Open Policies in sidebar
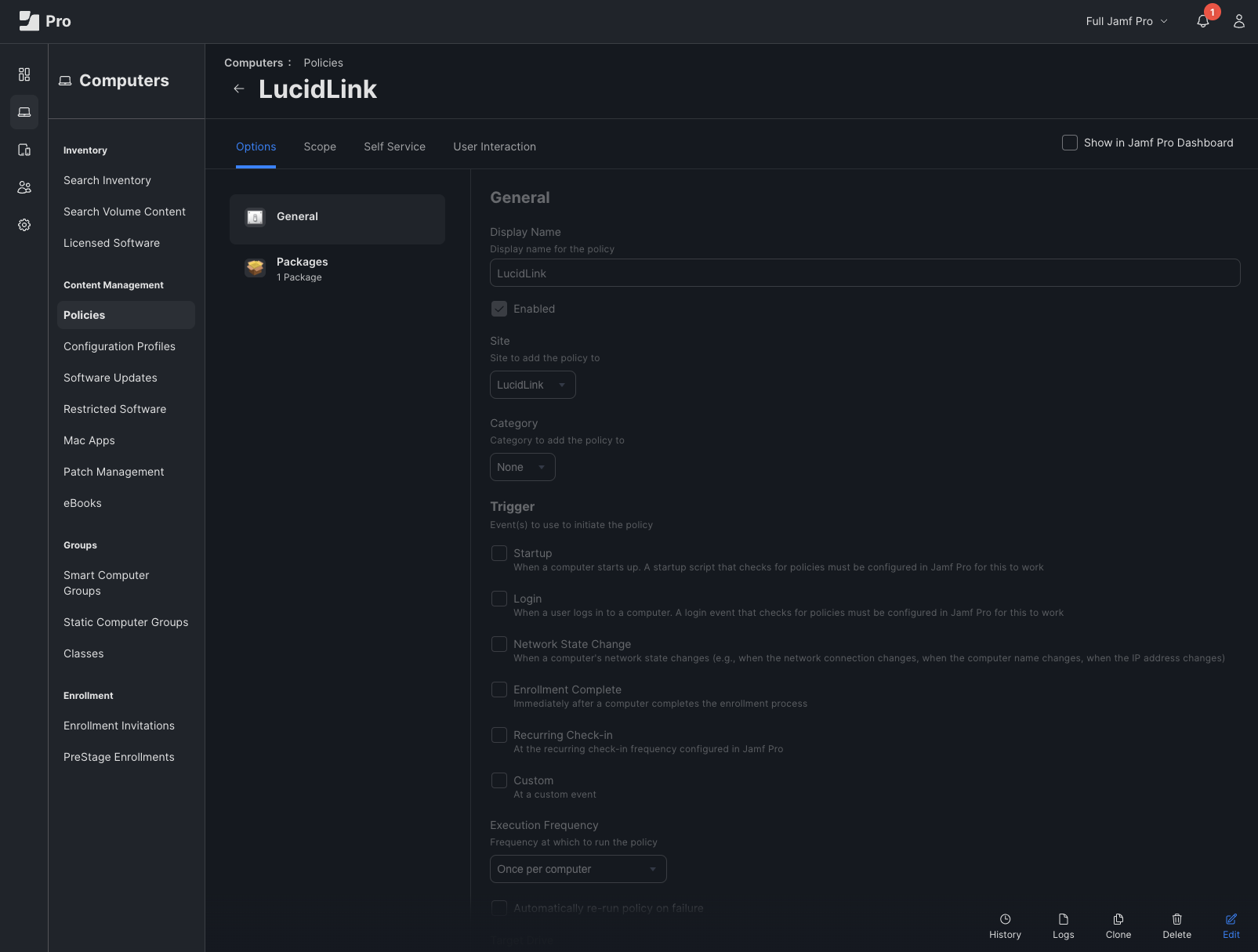The image size is (1258, 952). tap(125, 315)
